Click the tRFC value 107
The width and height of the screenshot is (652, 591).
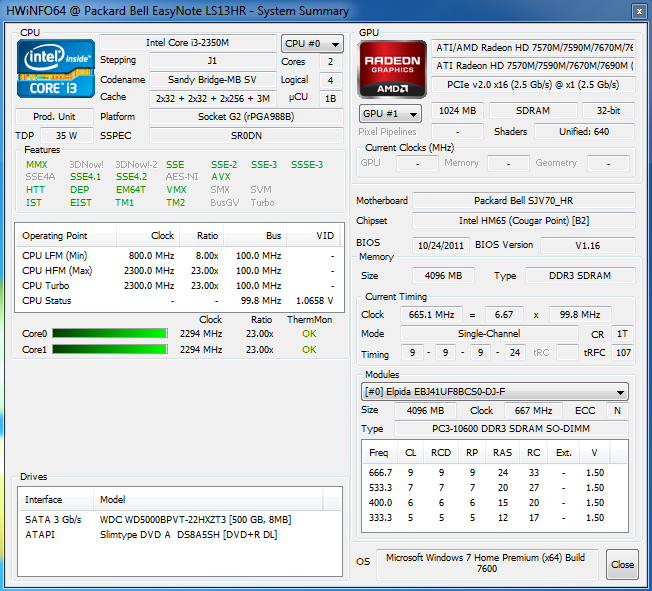(623, 353)
